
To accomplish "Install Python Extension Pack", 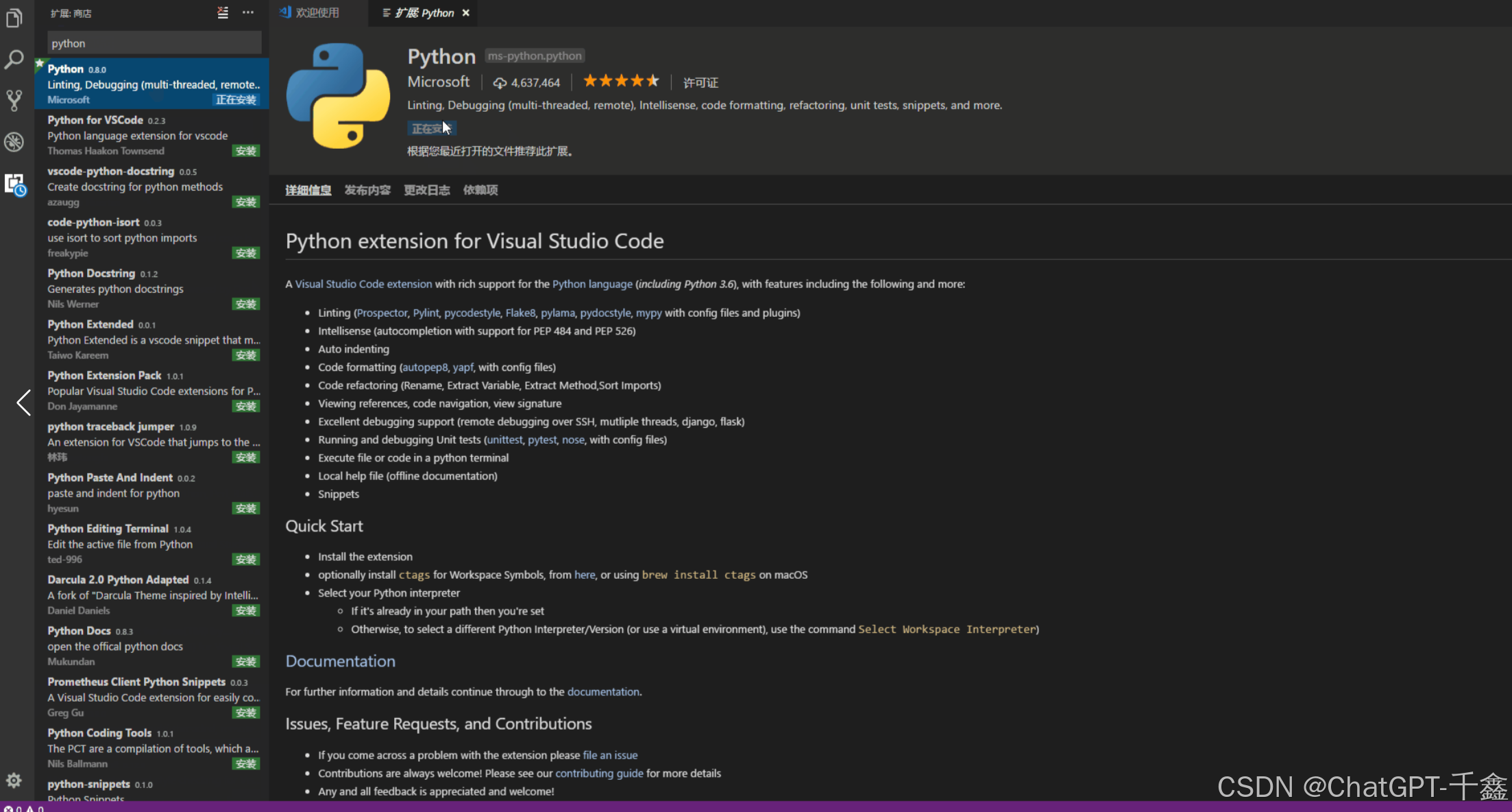I will point(245,406).
